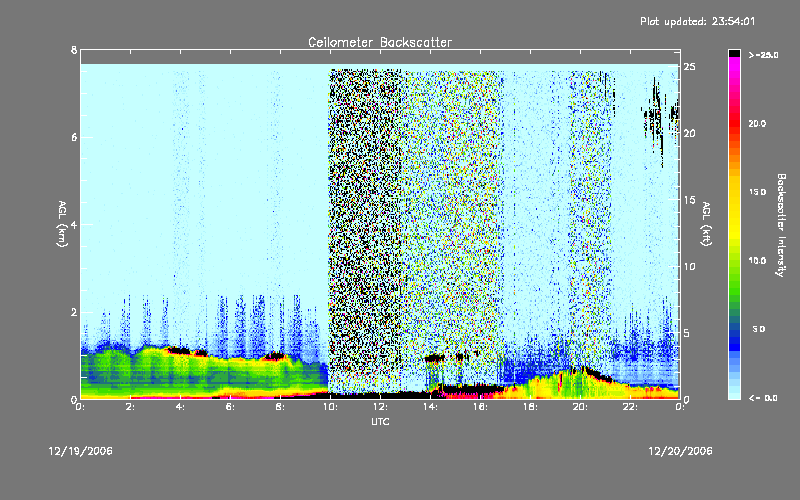This screenshot has width=800, height=500.
Task: Click the green region of the colorbar
Action: (x=734, y=278)
